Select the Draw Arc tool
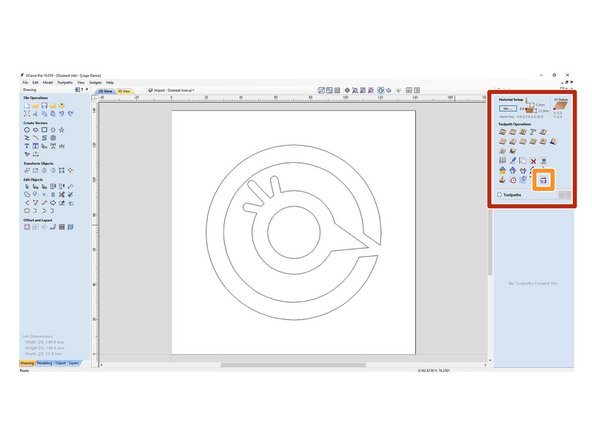The image size is (592, 444). (x=35, y=138)
